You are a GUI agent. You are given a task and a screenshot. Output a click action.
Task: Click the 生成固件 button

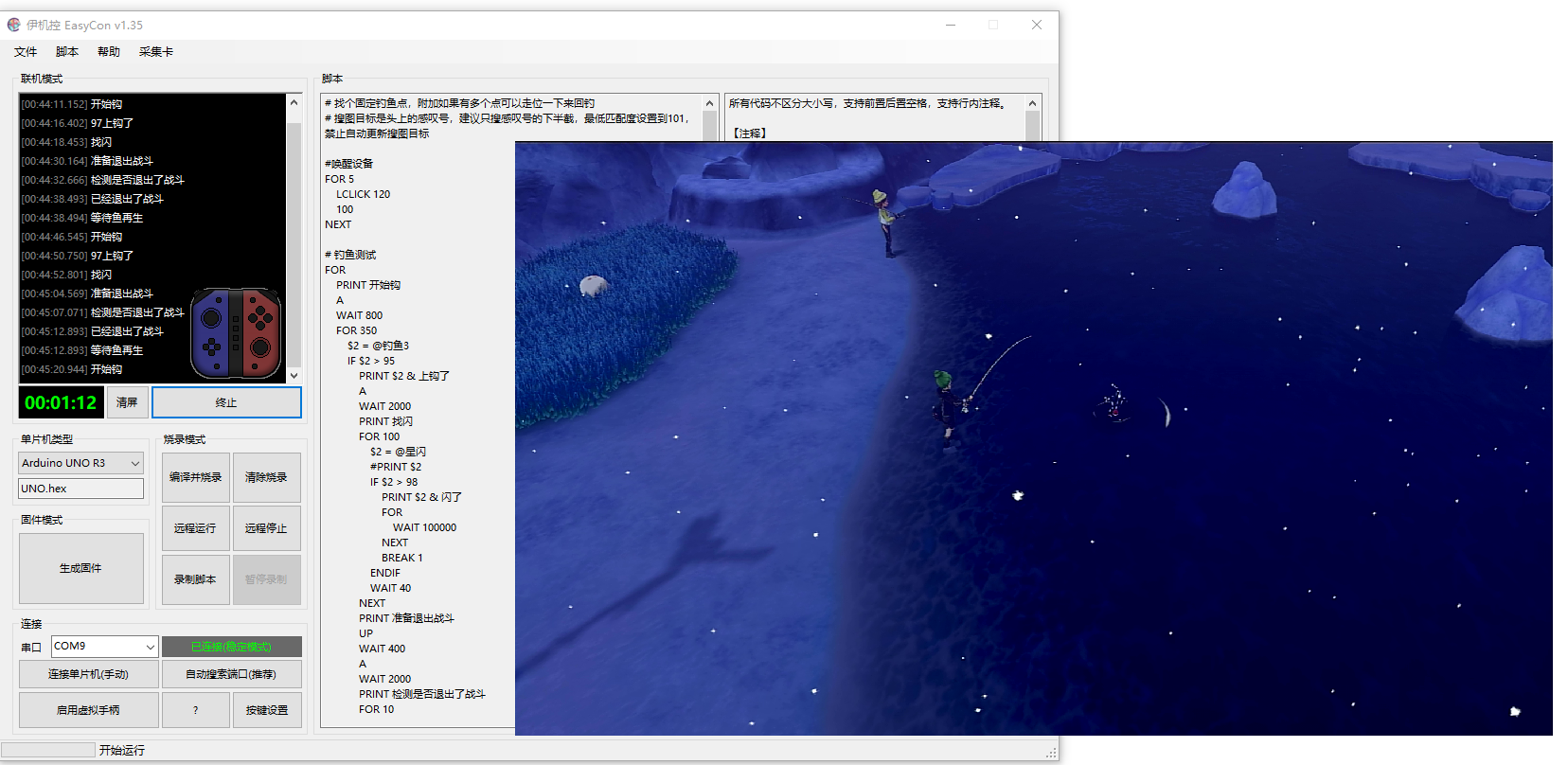(x=80, y=568)
